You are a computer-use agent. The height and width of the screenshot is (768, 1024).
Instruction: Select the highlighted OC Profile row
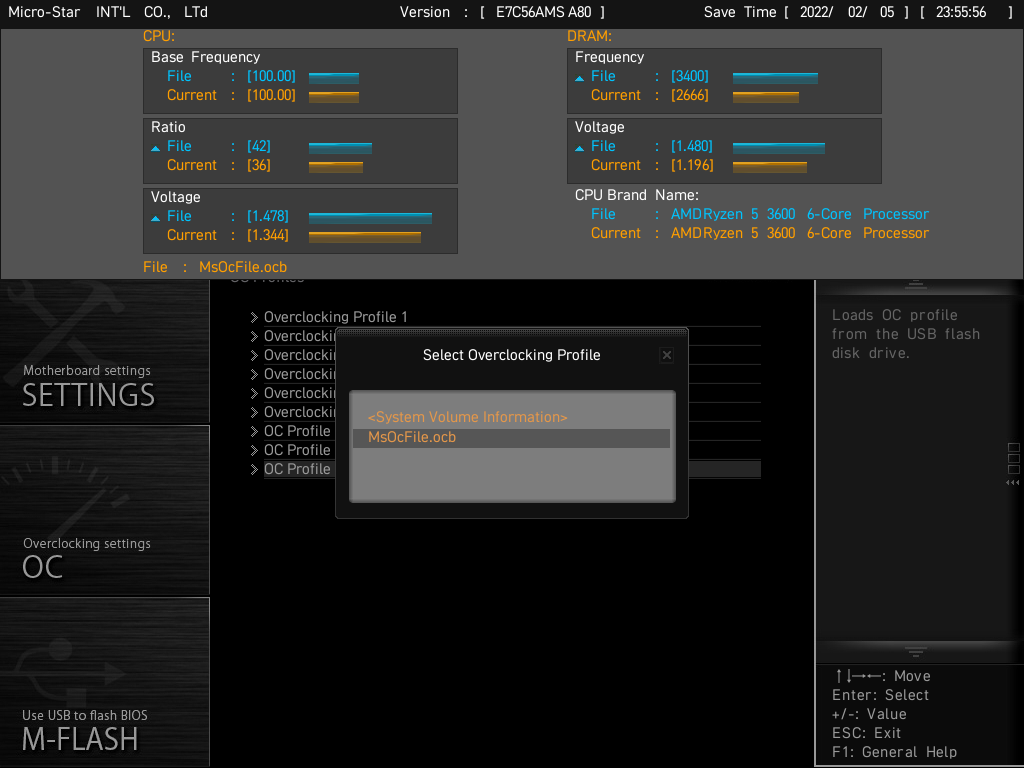pos(297,469)
